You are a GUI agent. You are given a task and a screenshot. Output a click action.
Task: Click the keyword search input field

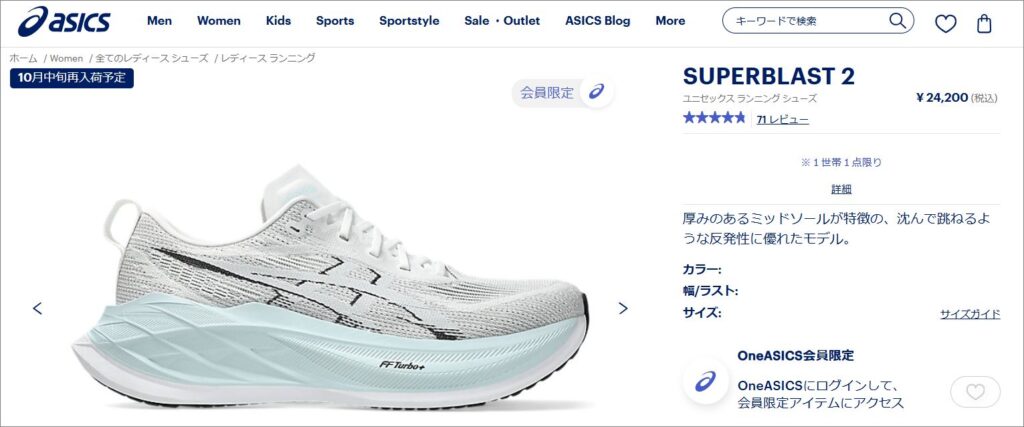point(808,21)
